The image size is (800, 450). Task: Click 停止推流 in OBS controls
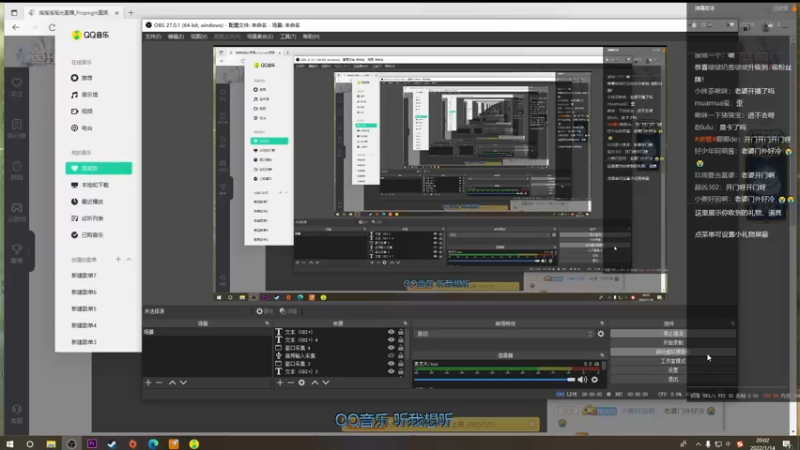673,333
